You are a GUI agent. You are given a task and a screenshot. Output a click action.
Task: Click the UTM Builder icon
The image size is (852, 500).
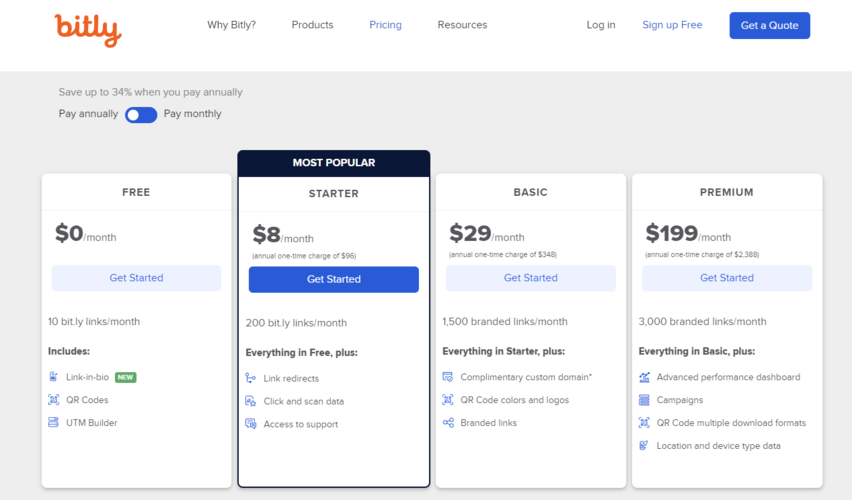point(54,423)
